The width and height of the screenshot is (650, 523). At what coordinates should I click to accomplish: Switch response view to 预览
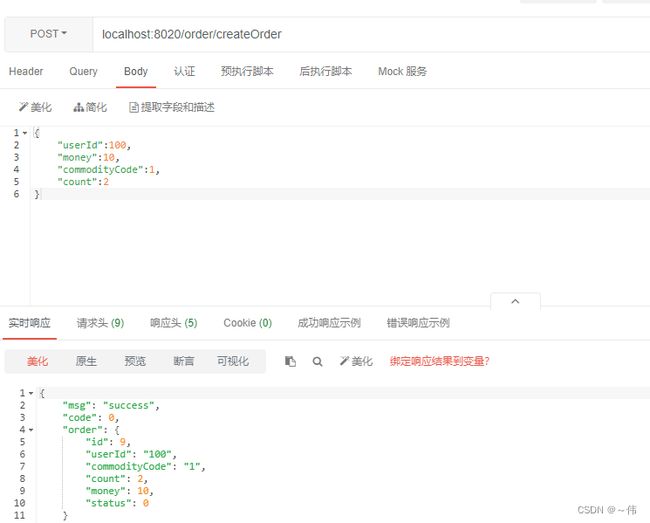pyautogui.click(x=135, y=361)
